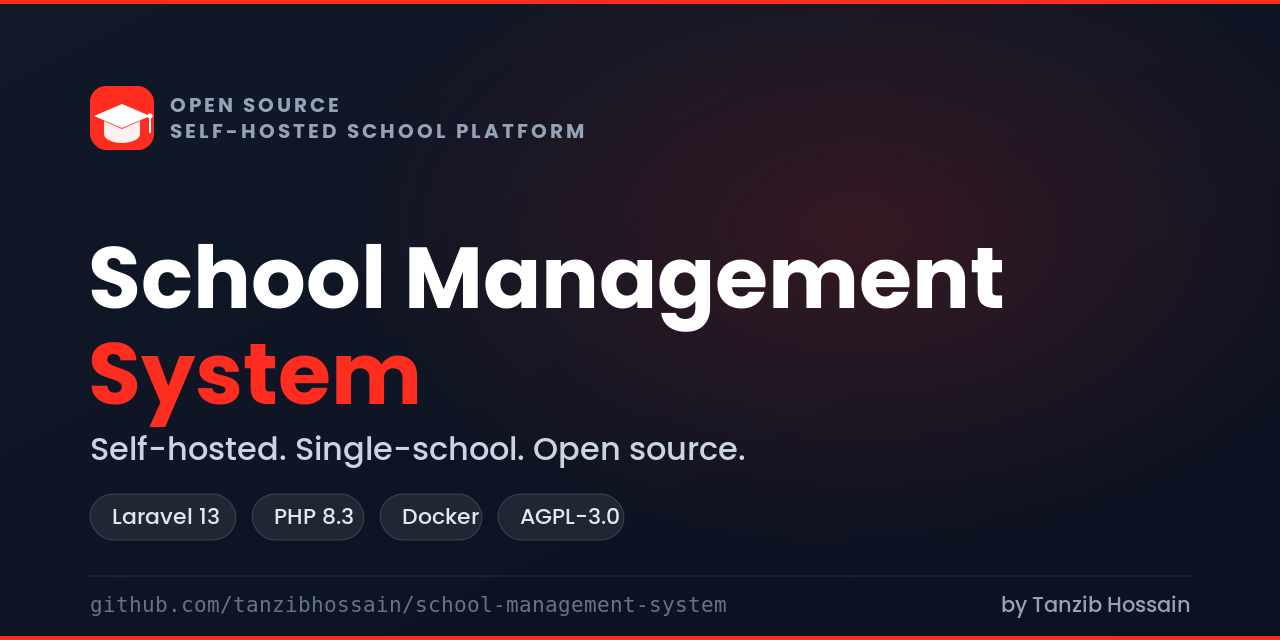
Task: Click the 'by Tanzib Hossain' author credit
Action: (x=1095, y=605)
